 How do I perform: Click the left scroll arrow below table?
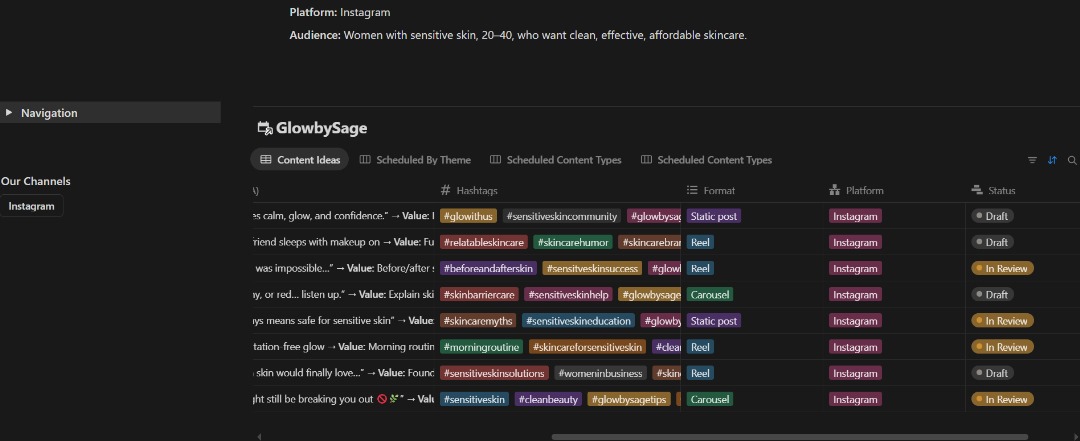point(260,437)
